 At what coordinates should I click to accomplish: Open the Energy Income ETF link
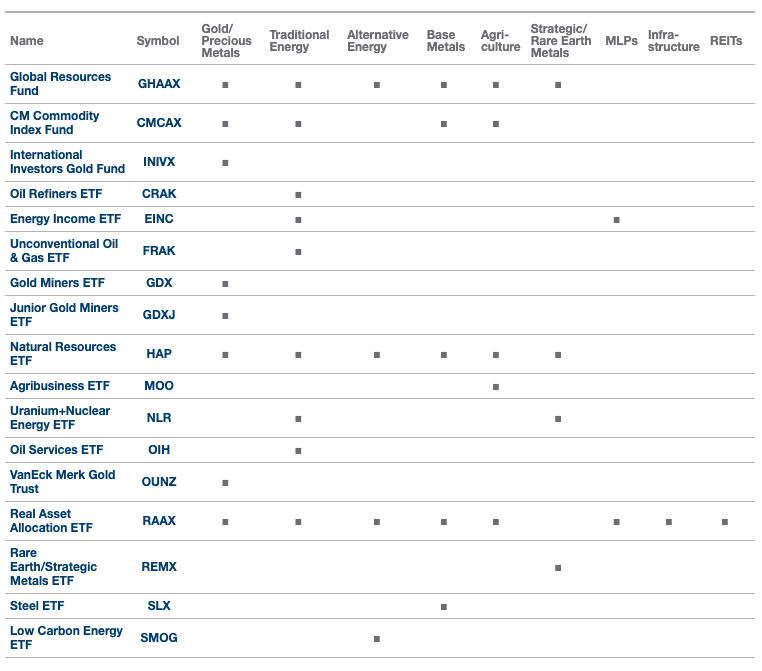pos(66,219)
